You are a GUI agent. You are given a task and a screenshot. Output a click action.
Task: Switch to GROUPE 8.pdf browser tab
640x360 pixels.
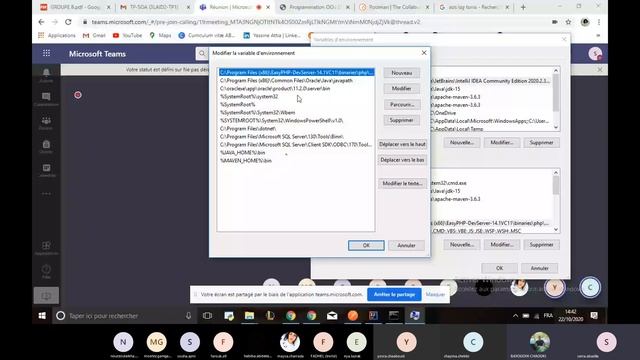click(76, 7)
